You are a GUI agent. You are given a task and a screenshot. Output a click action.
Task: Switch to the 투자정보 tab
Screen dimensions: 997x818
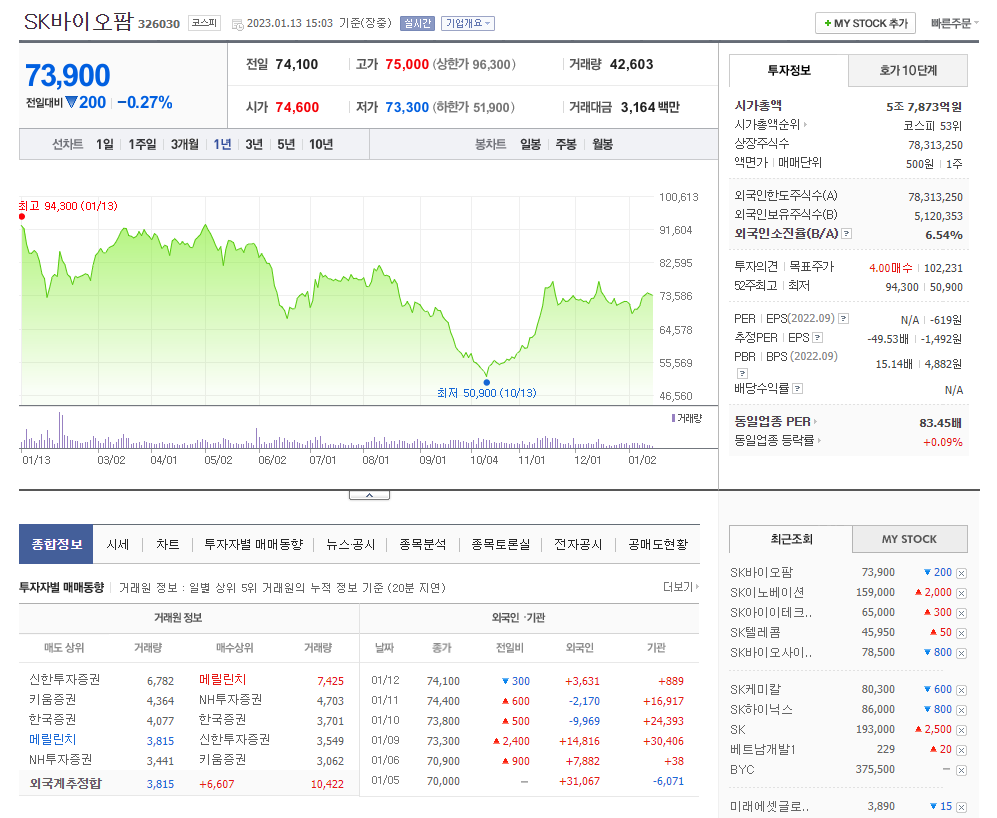click(788, 71)
